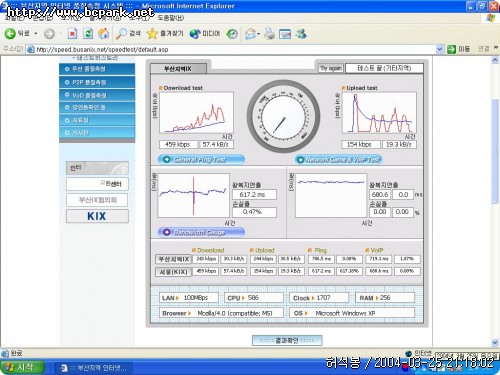
Task: Click the 이동 Go button
Action: (458, 49)
